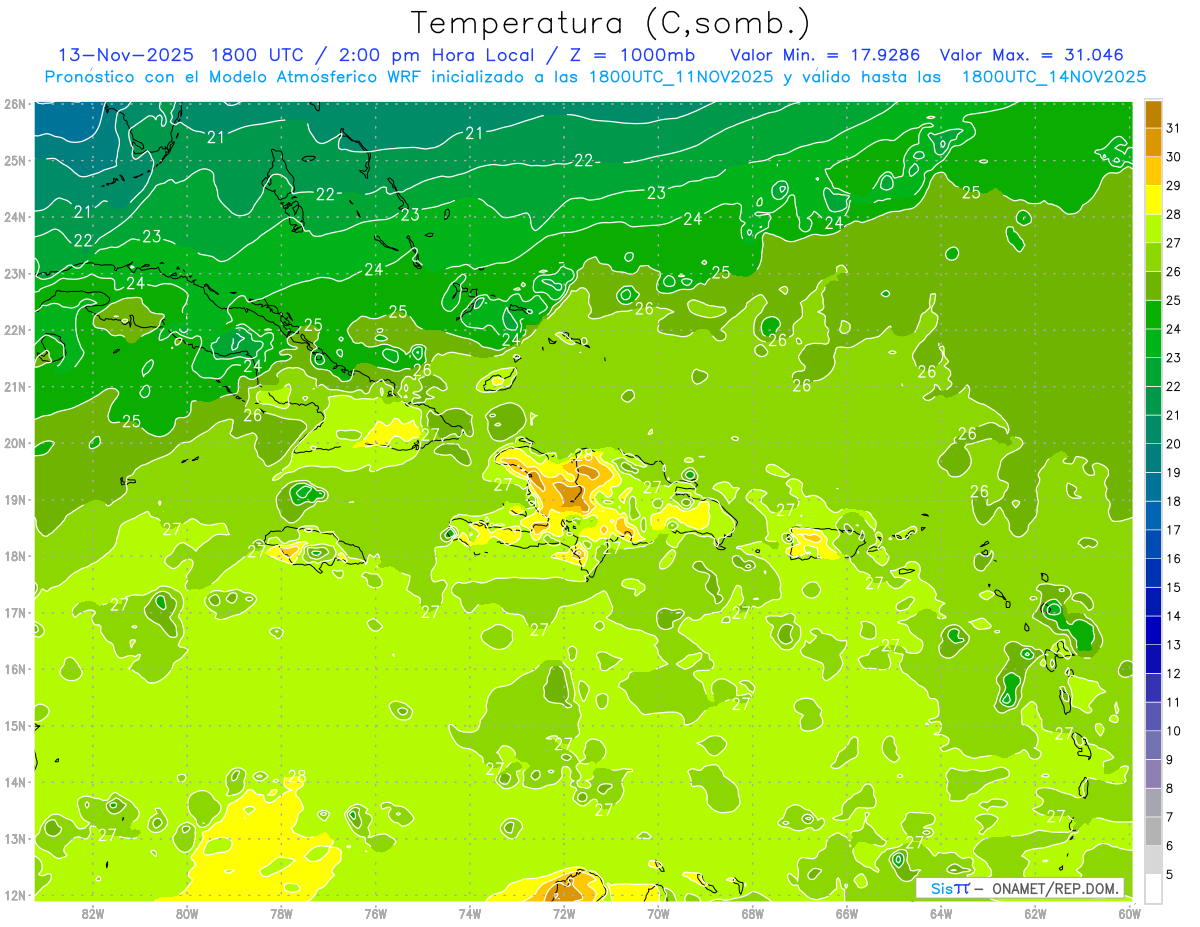Click the latitude axis label '12N'
The image size is (1200, 927).
[x=14, y=895]
